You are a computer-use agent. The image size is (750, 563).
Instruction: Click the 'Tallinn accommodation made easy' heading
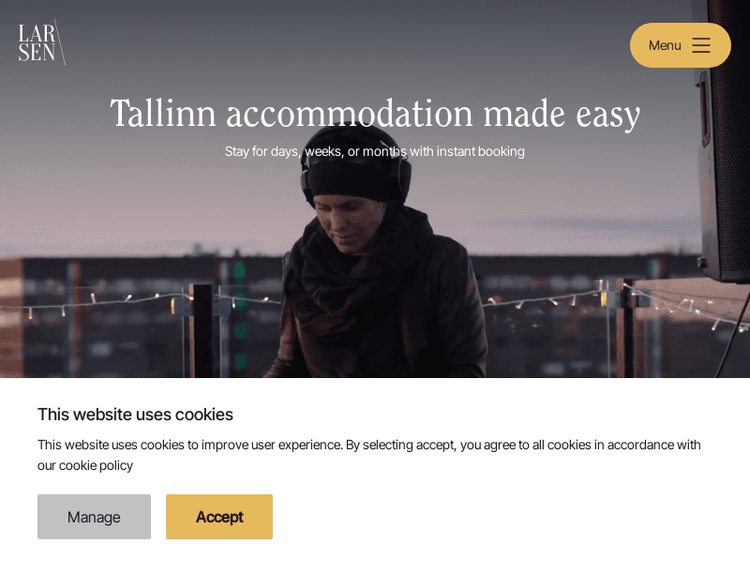click(375, 113)
